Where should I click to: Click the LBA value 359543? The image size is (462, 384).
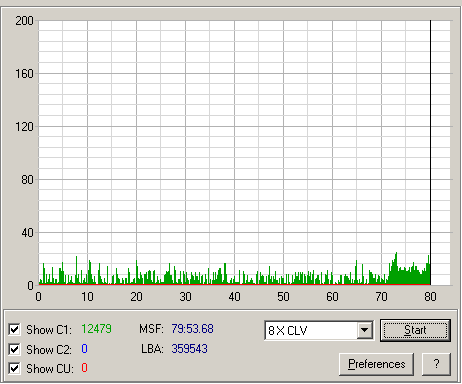pos(190,349)
